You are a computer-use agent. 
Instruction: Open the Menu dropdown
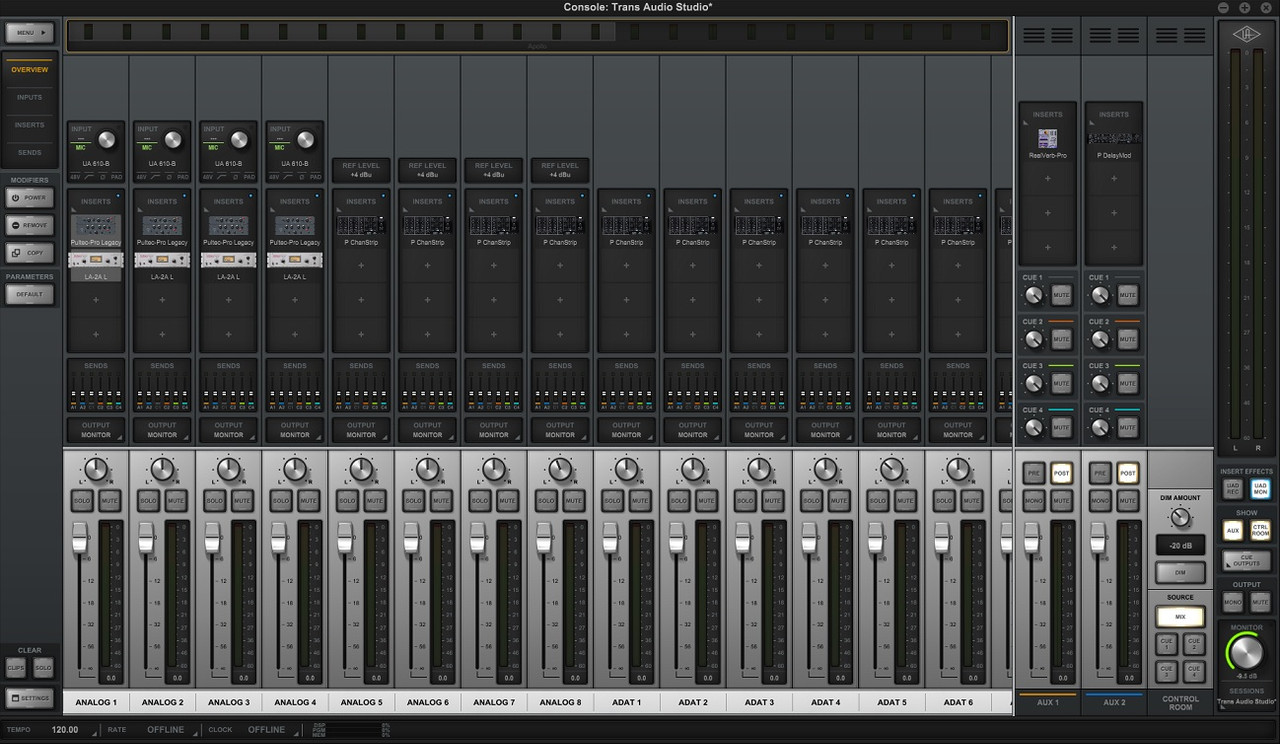point(30,33)
